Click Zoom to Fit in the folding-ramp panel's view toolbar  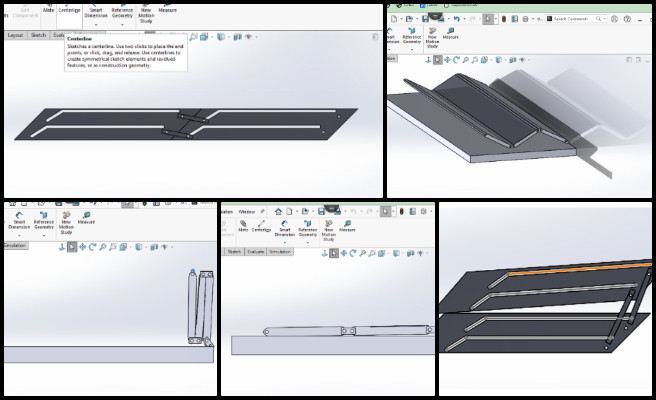click(x=466, y=60)
